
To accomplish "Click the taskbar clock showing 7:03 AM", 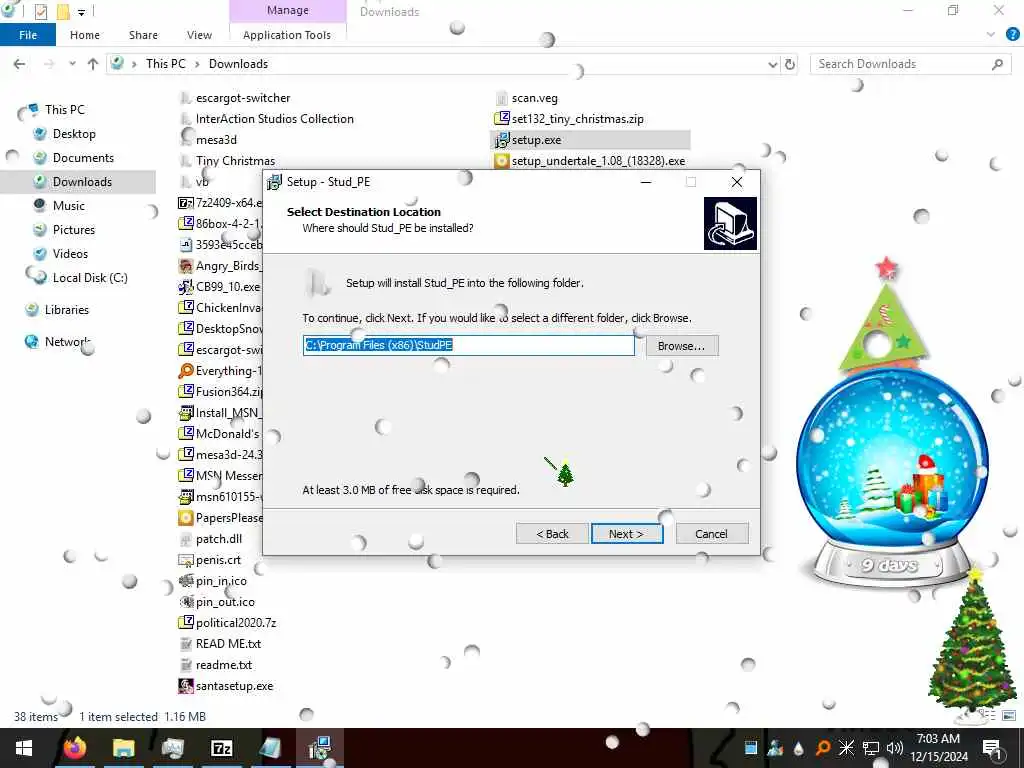I will [x=938, y=748].
